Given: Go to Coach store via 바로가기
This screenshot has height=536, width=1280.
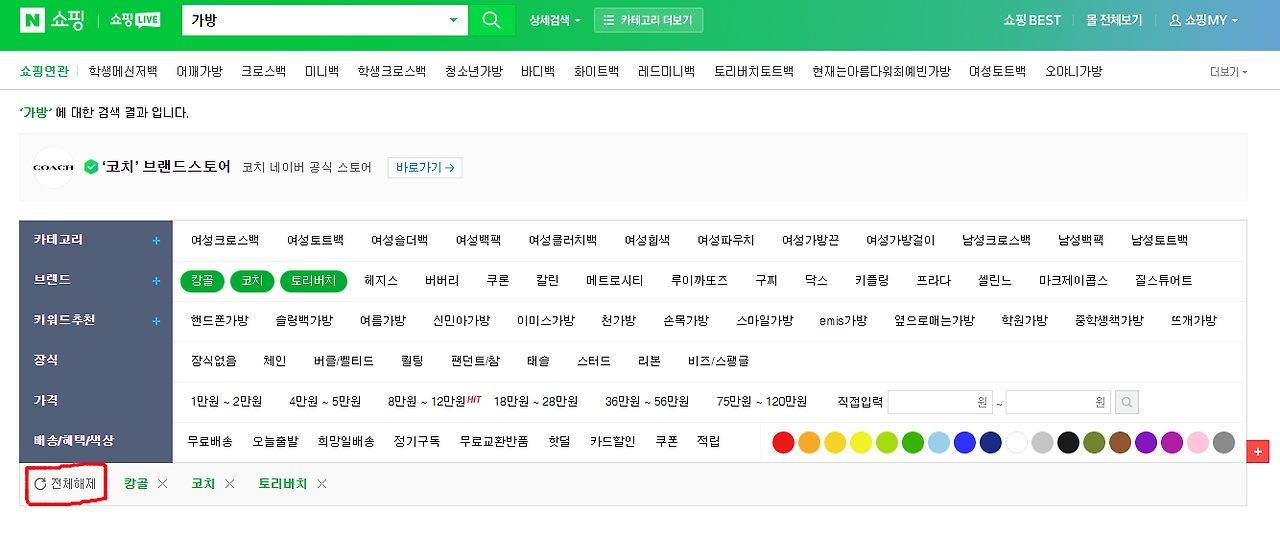Looking at the screenshot, I should point(425,168).
